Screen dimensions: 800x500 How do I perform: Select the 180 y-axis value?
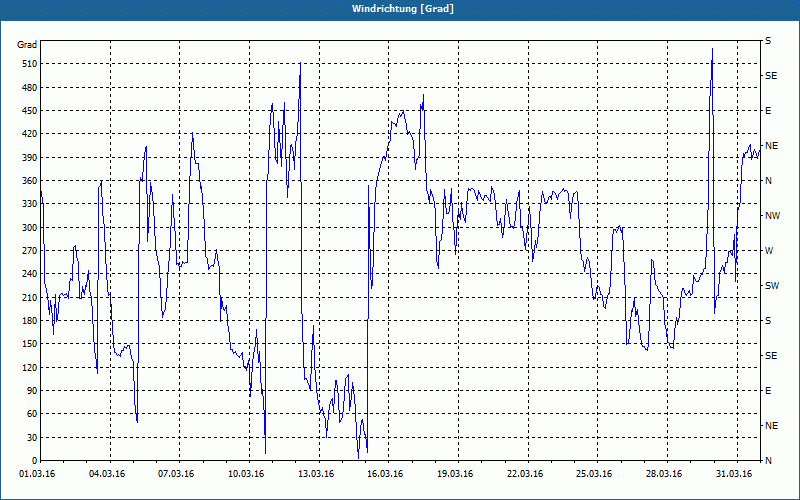30,321
